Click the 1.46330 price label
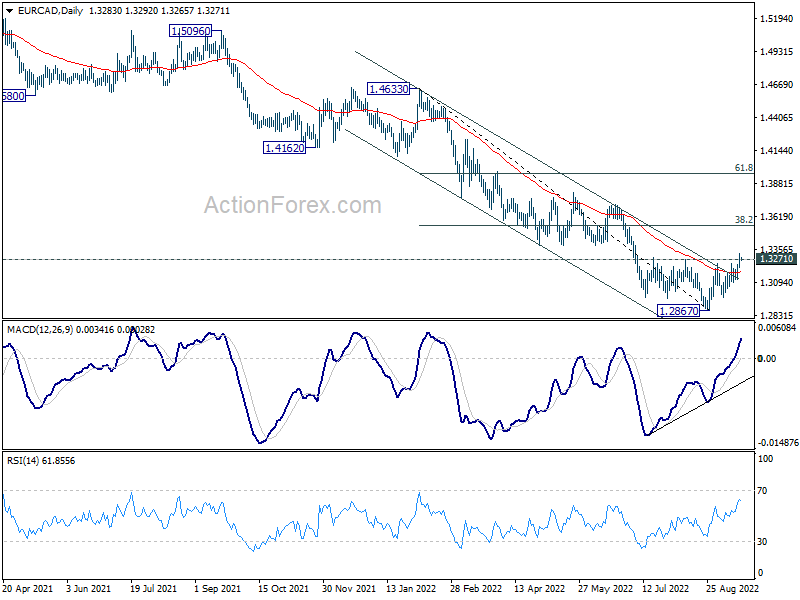 pos(389,89)
